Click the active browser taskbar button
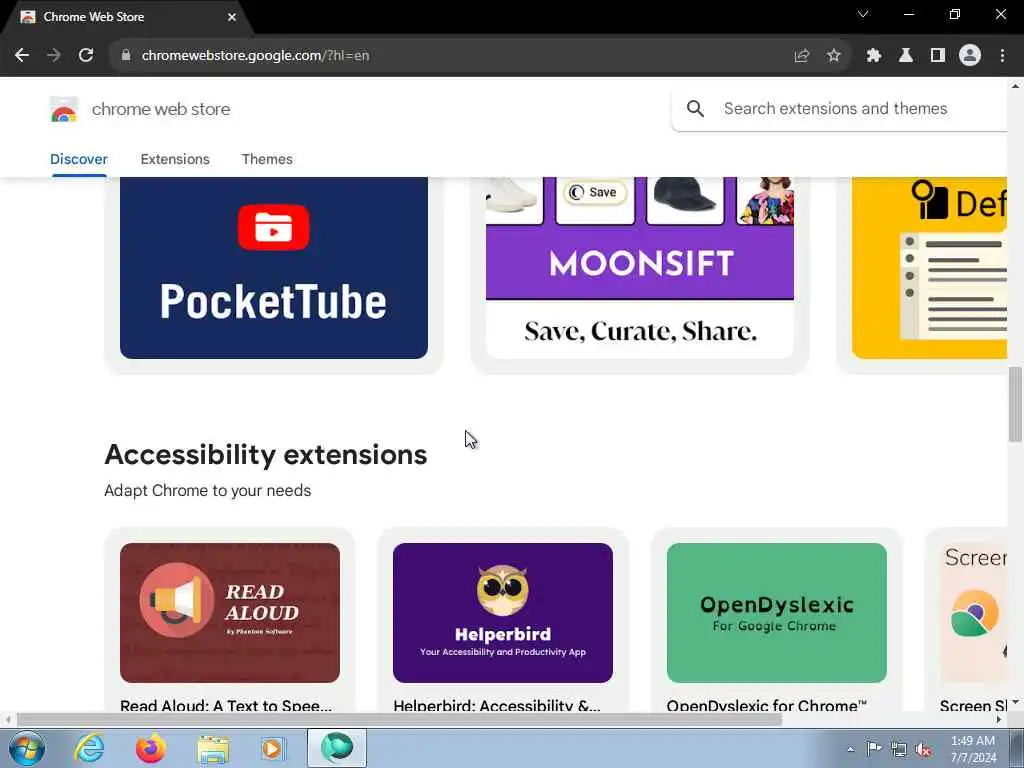 point(337,748)
